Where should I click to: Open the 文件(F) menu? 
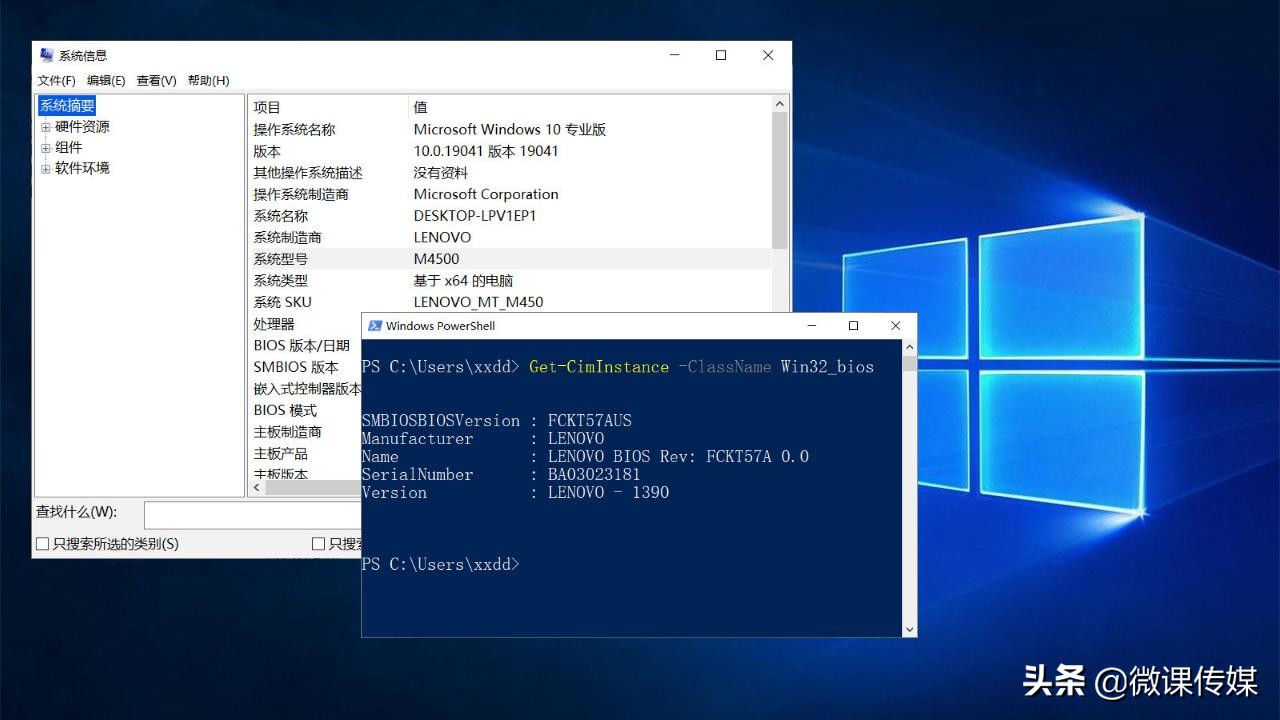57,80
